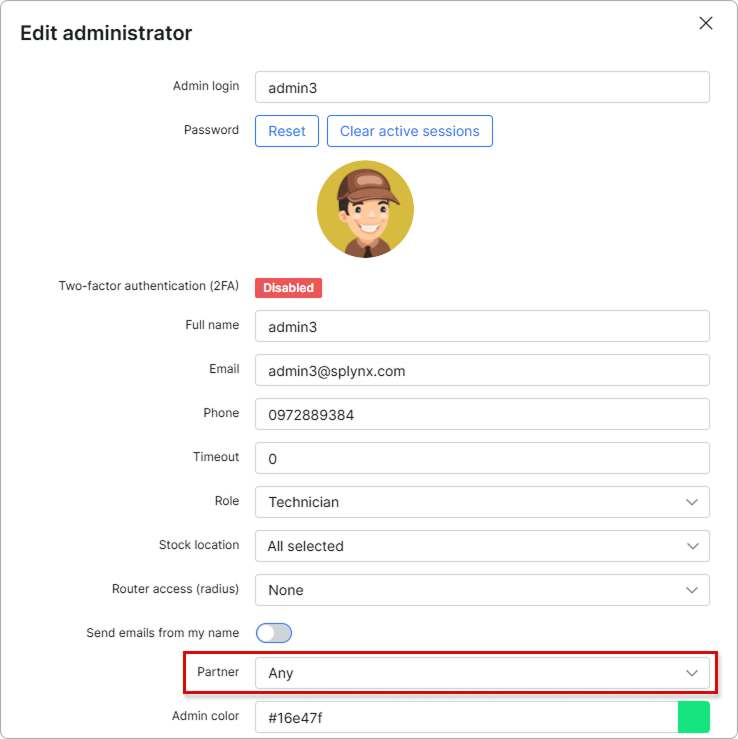
Task: Open Router access (radius) dropdown
Action: coord(481,590)
